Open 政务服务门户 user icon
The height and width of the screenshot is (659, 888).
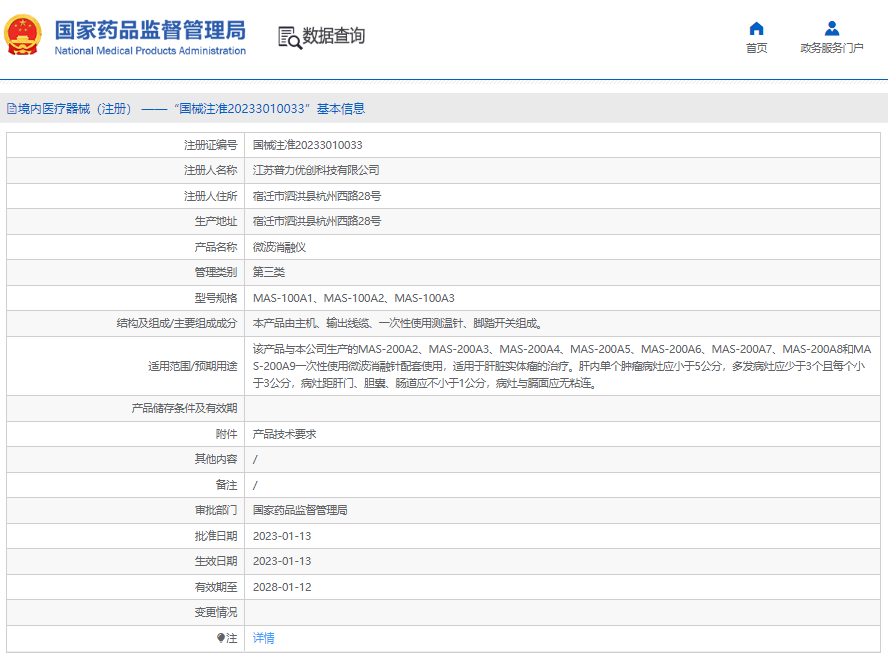point(831,28)
